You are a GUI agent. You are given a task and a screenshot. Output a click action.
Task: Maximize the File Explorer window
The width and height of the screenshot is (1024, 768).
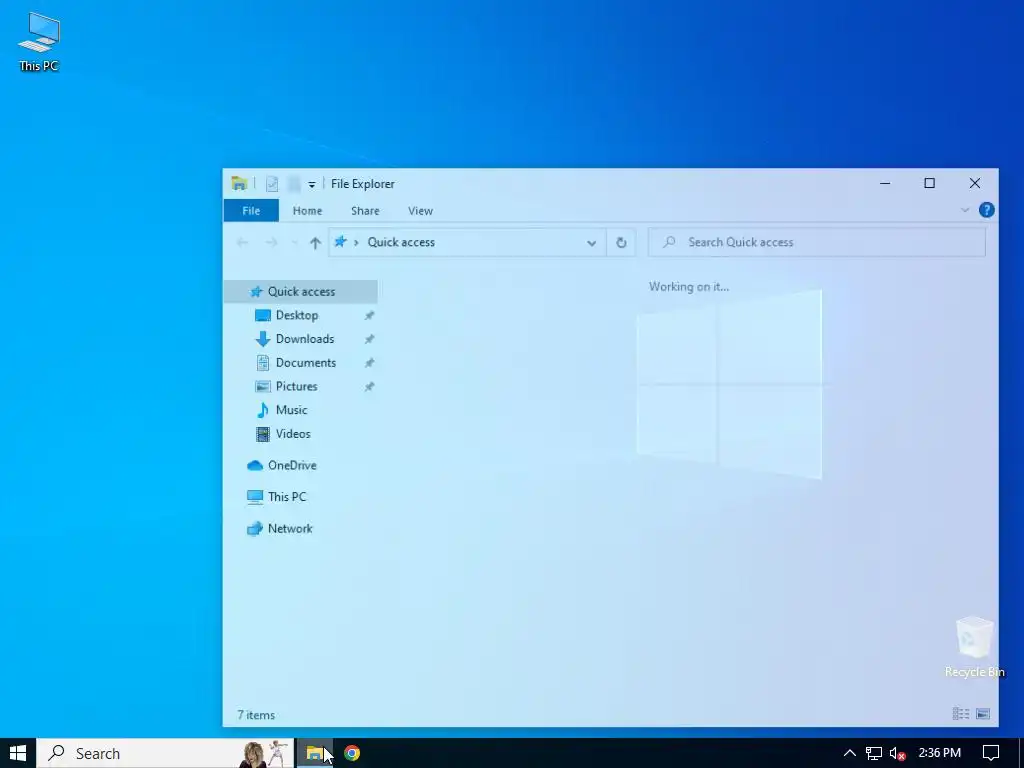click(929, 184)
